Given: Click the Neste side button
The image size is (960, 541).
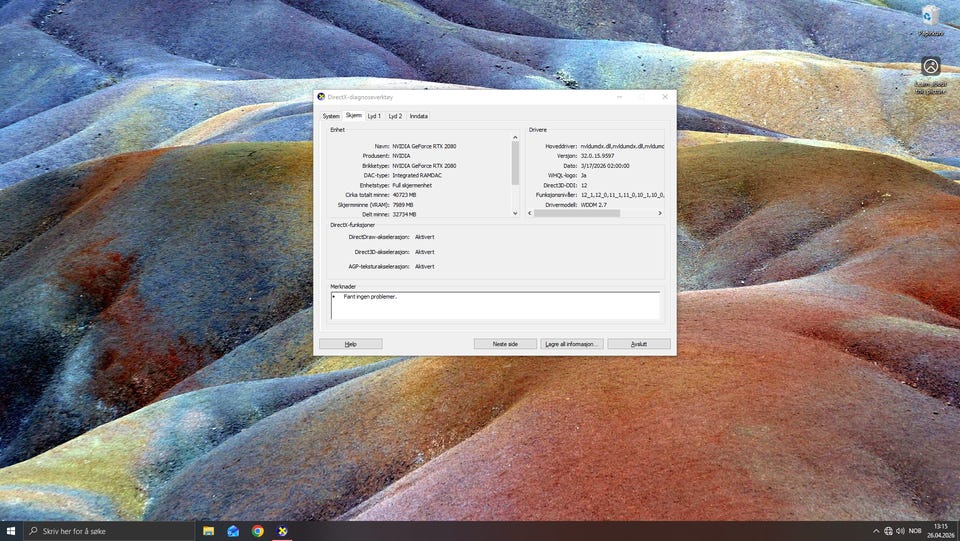Looking at the screenshot, I should [x=505, y=344].
